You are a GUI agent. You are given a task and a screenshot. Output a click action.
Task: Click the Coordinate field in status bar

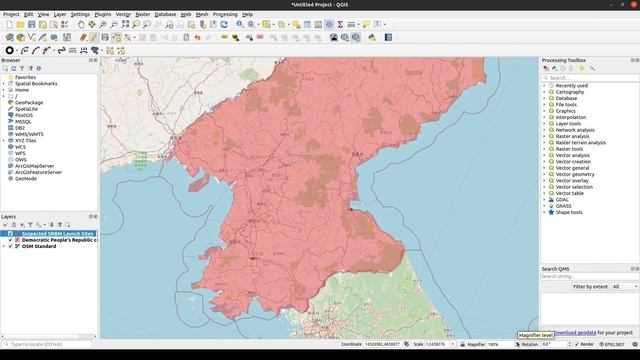pyautogui.click(x=382, y=344)
